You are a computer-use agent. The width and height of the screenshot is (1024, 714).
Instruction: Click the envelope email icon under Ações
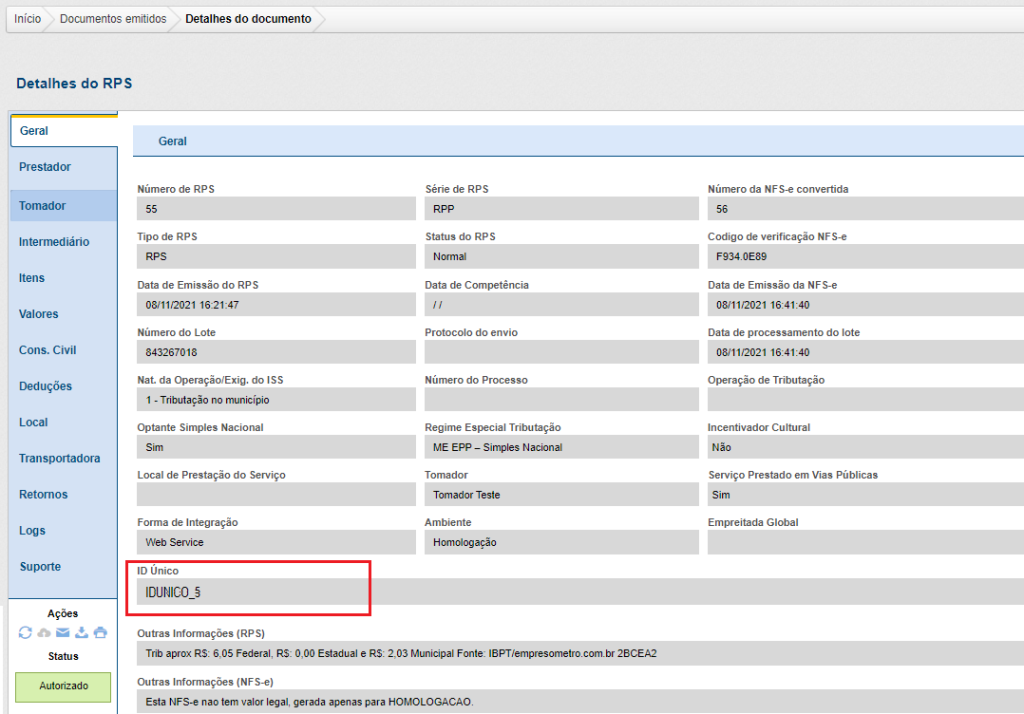coord(63,632)
